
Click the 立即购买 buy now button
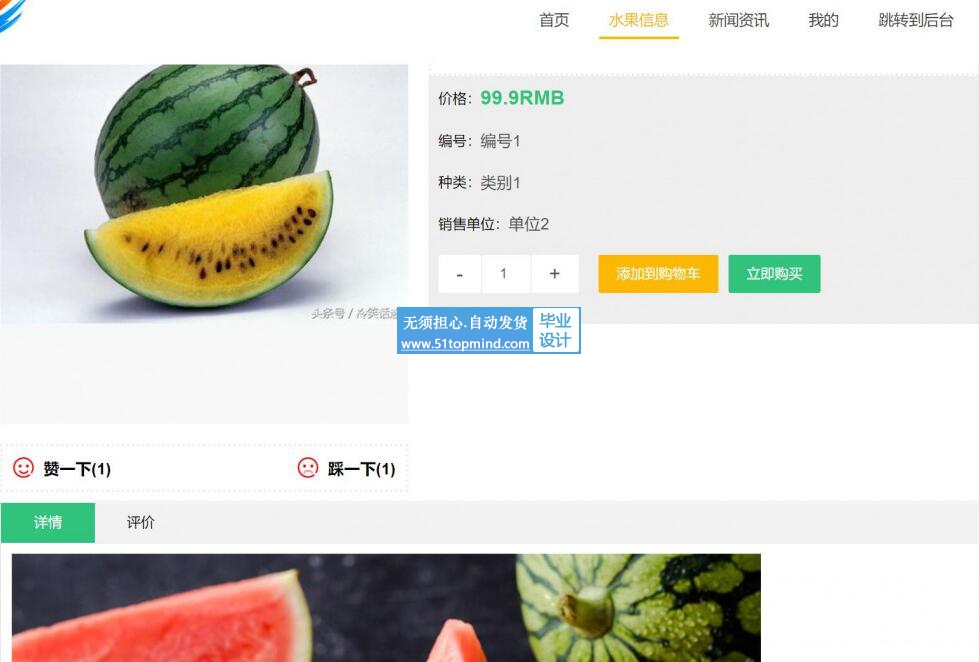[774, 274]
